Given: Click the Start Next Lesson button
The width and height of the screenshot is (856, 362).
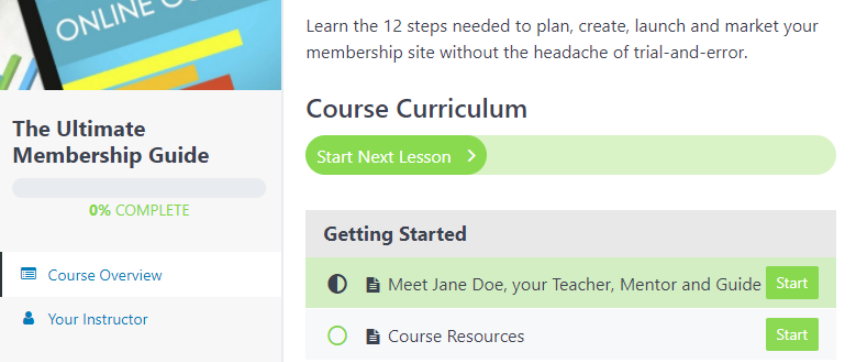Looking at the screenshot, I should 396,156.
